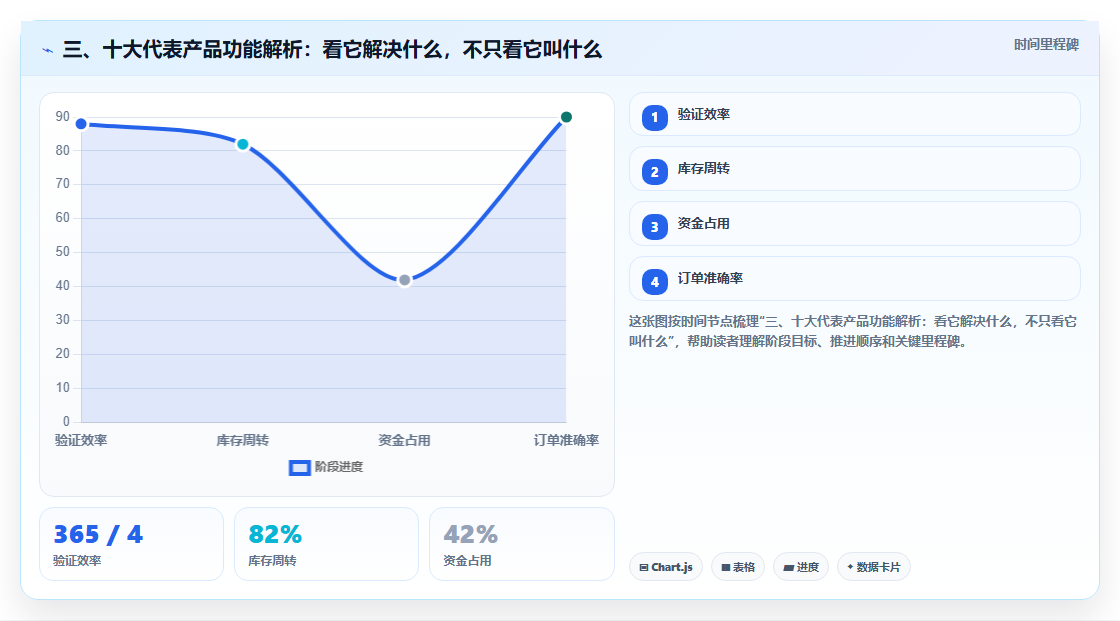The image size is (1120, 621).
Task: Open the 验证效率 milestone row
Action: click(854, 114)
